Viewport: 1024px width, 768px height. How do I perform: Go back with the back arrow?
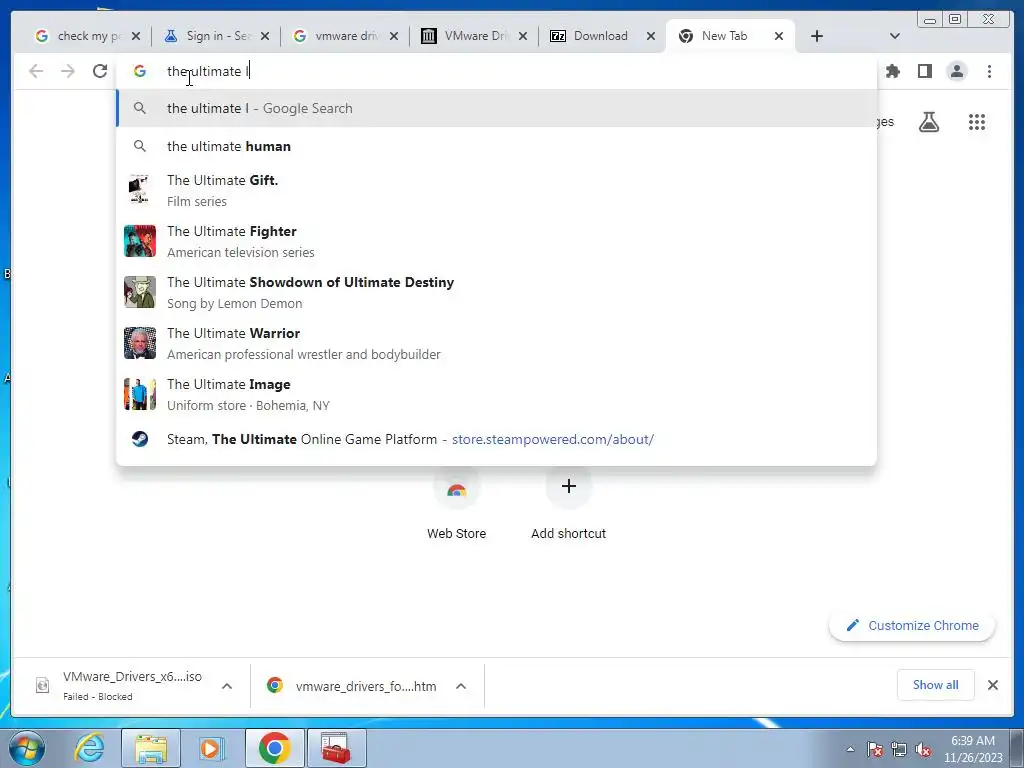coord(36,71)
